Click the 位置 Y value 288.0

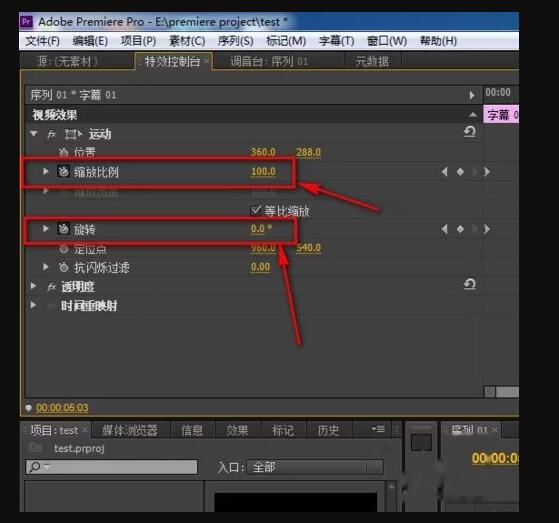click(308, 153)
